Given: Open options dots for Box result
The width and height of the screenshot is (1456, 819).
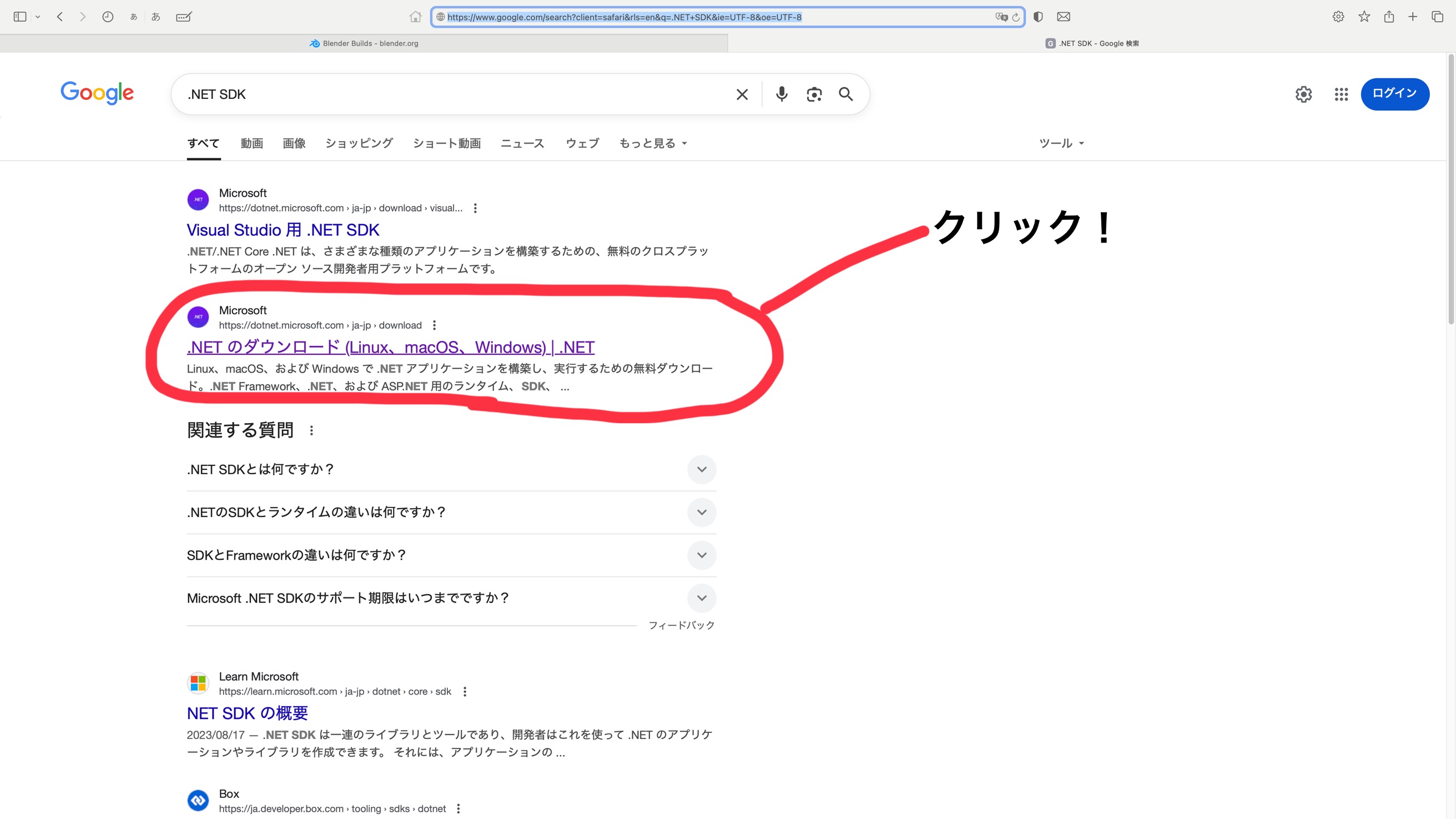Looking at the screenshot, I should tap(459, 809).
